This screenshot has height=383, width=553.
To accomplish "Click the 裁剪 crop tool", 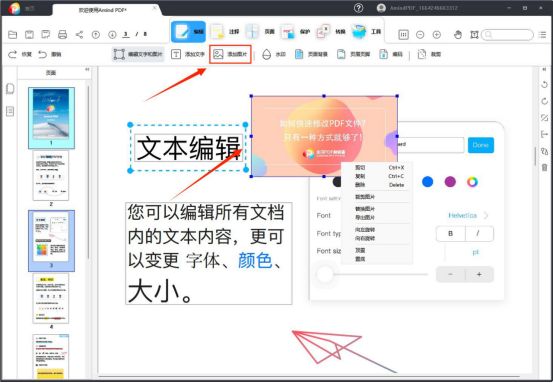I will [429, 54].
